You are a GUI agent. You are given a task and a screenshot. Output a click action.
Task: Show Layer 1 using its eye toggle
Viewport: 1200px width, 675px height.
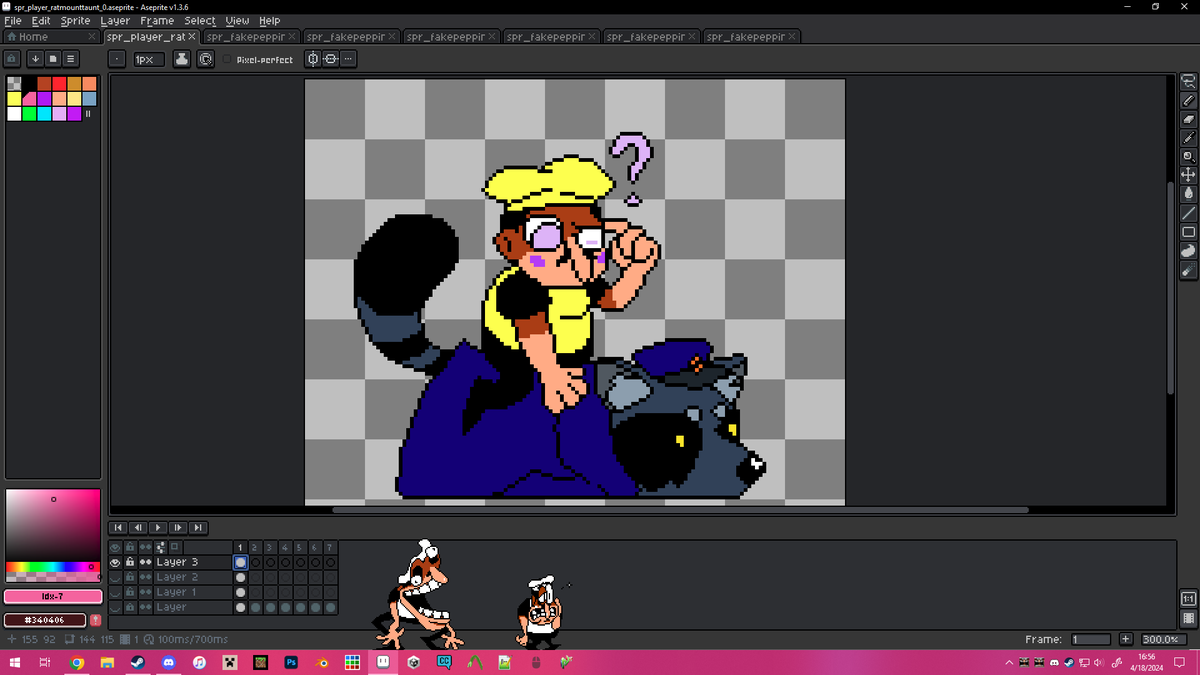click(x=115, y=592)
